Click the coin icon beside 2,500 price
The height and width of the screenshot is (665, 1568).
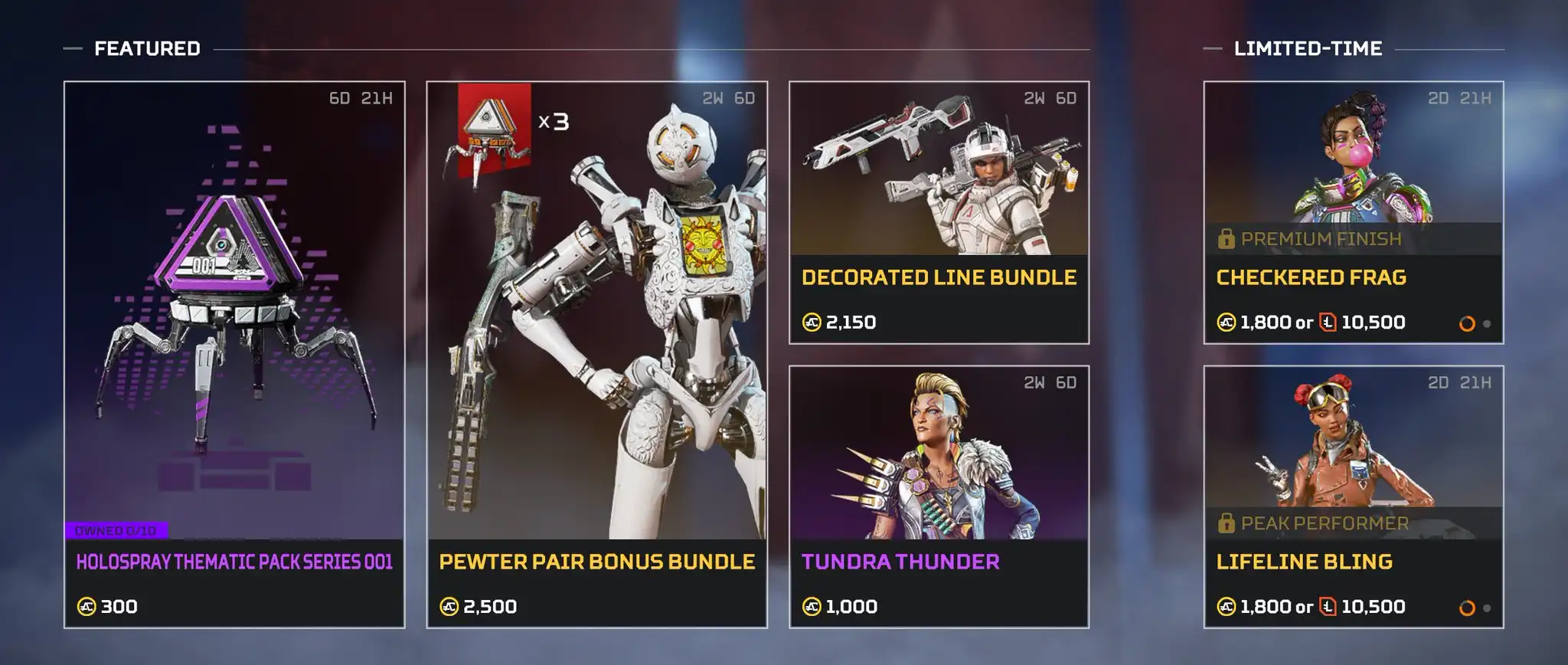[449, 607]
